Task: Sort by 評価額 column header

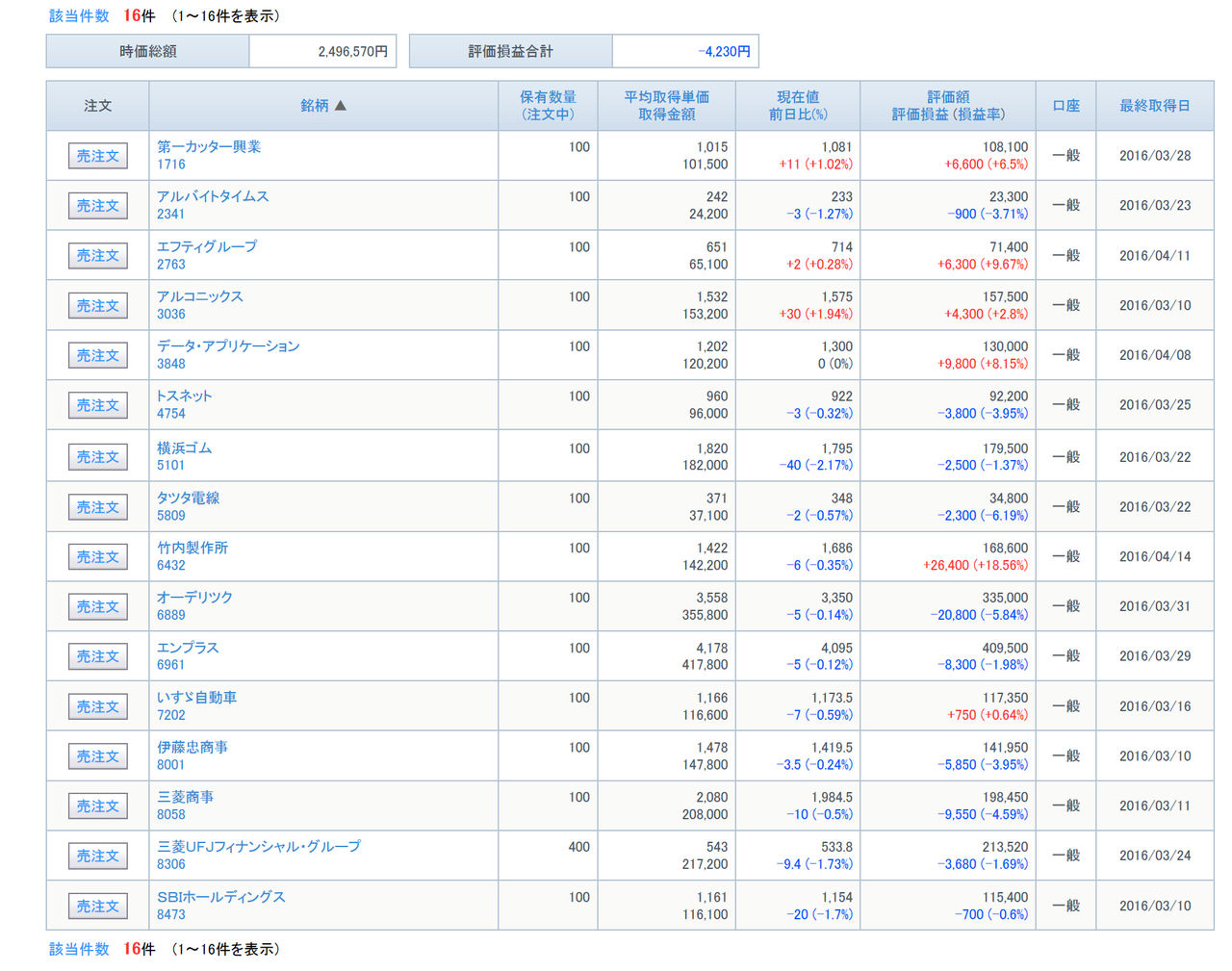Action: pyautogui.click(x=948, y=97)
